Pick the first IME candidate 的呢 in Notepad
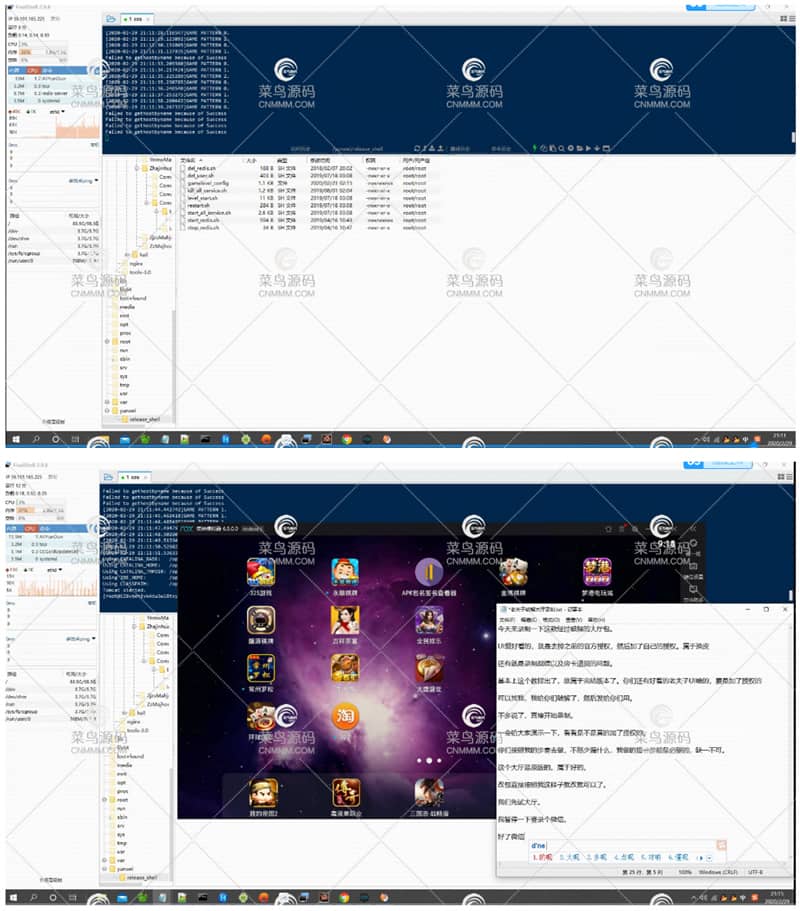The height and width of the screenshot is (911, 800). pos(543,858)
